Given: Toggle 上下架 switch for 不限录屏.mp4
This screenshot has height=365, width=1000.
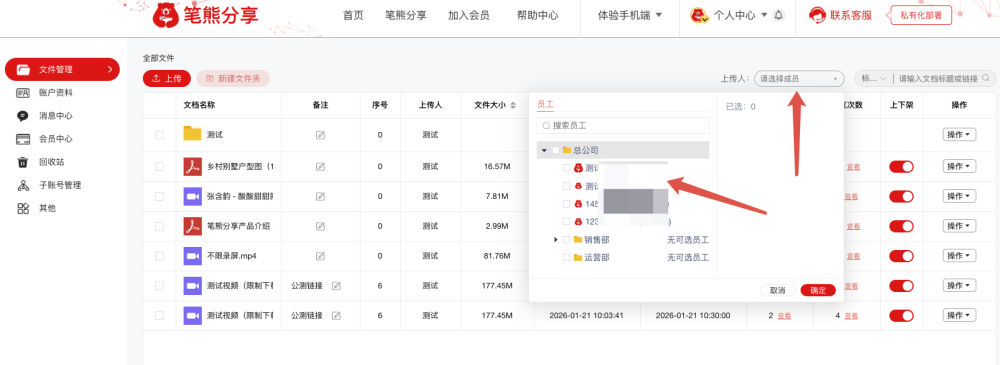Looking at the screenshot, I should click(901, 256).
